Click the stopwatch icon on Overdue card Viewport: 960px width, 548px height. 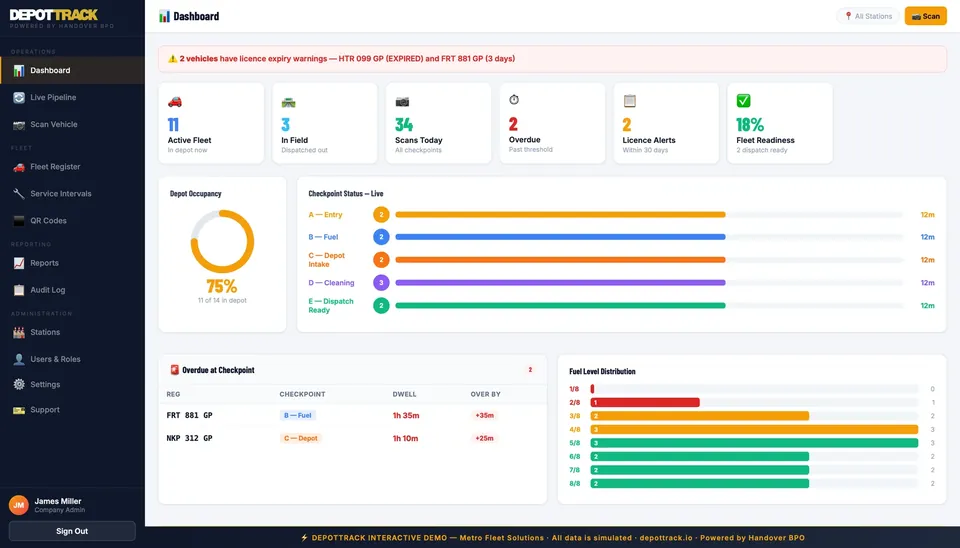(x=514, y=99)
